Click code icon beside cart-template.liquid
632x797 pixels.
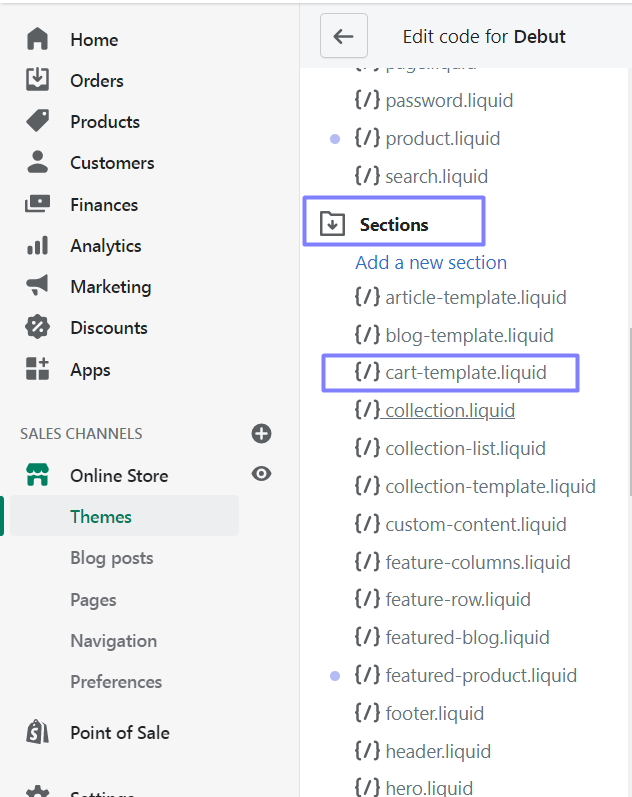[367, 372]
